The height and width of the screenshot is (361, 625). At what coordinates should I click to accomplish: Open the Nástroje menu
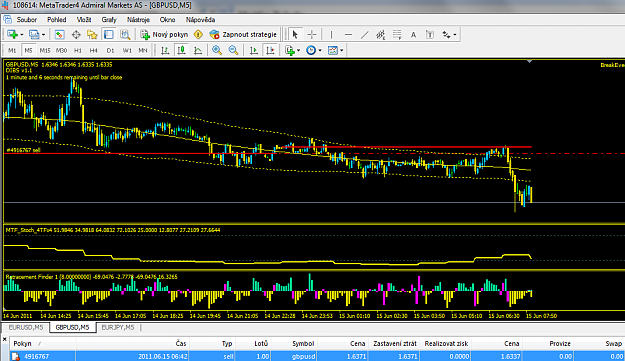(138, 20)
